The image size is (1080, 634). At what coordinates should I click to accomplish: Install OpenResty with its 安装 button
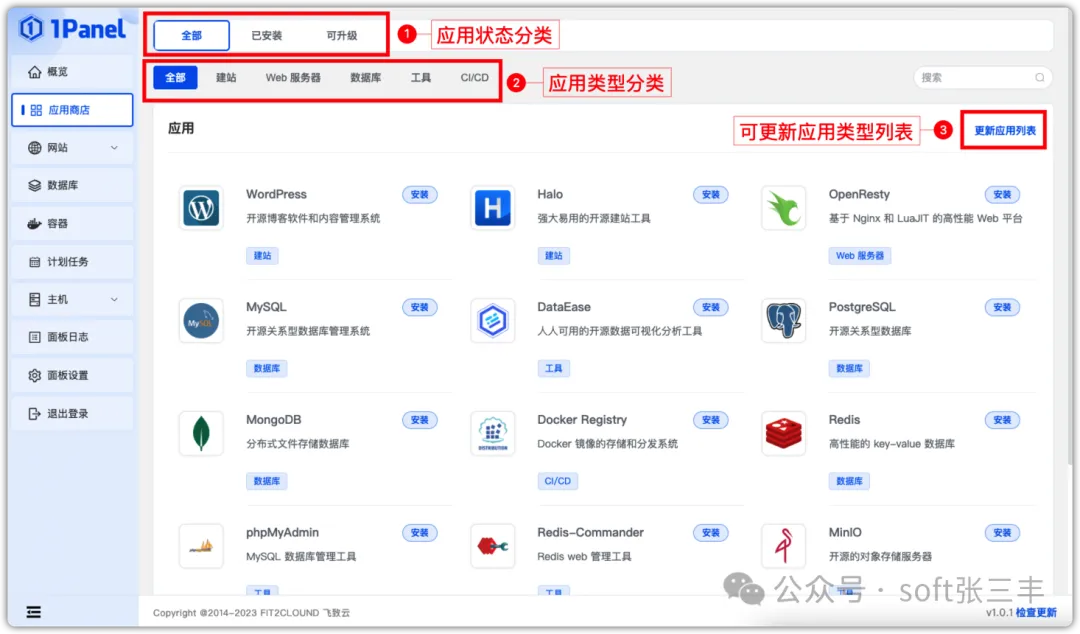pyautogui.click(x=1002, y=195)
